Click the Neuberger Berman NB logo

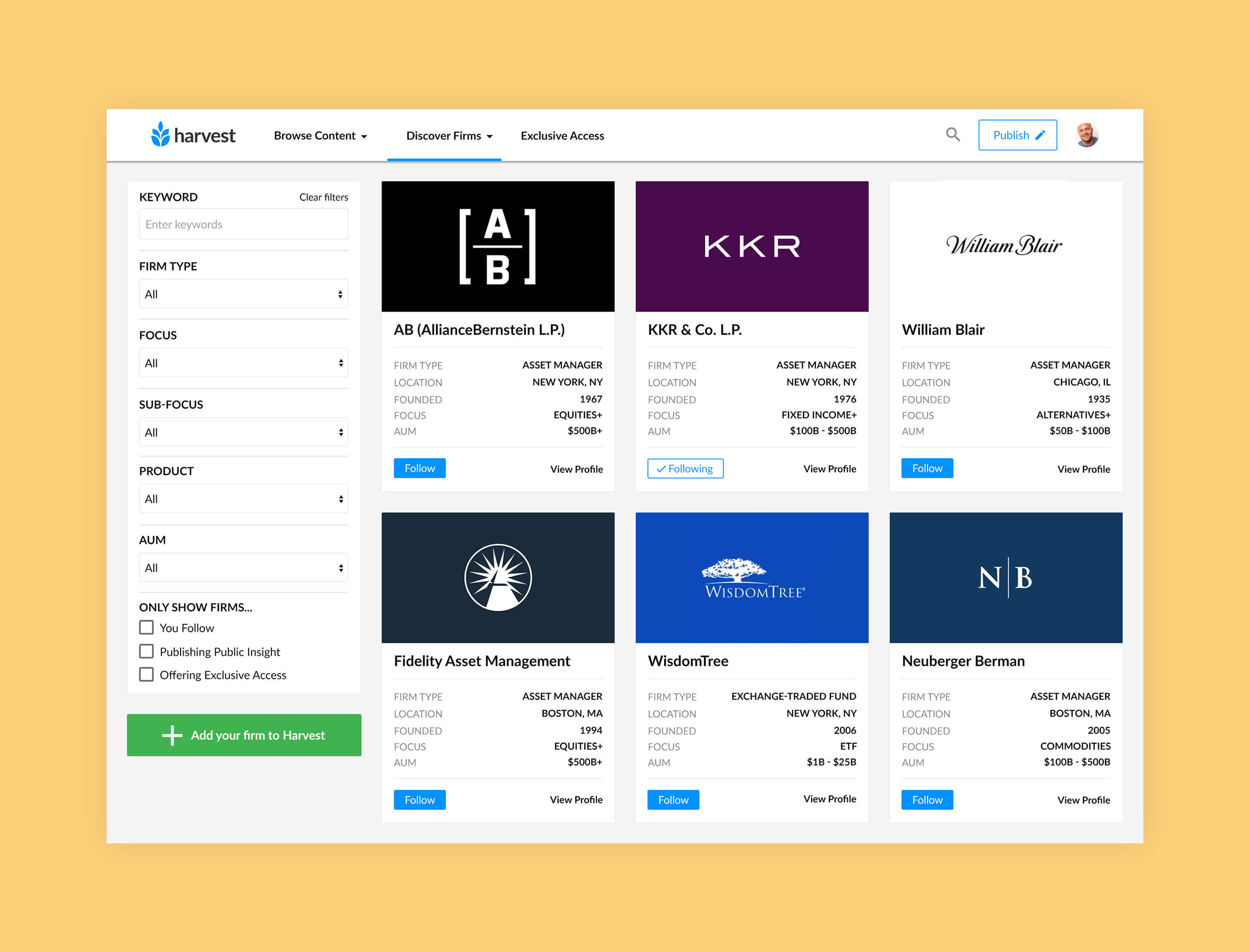pos(1005,578)
